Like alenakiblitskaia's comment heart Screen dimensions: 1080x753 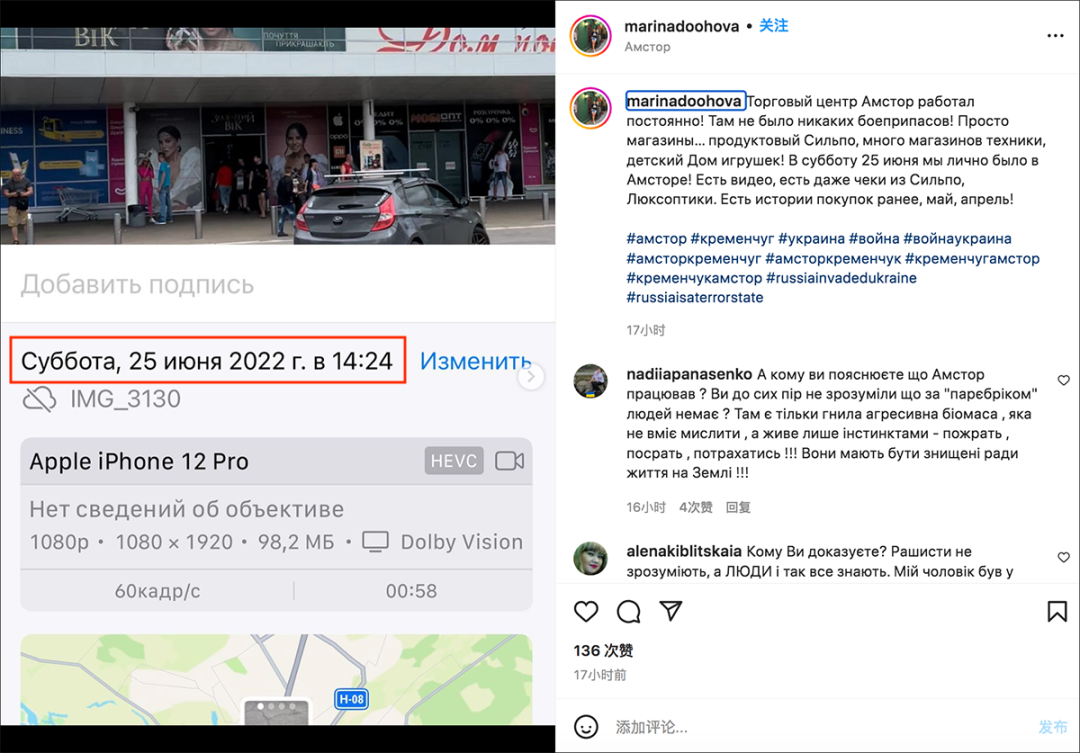click(1063, 557)
